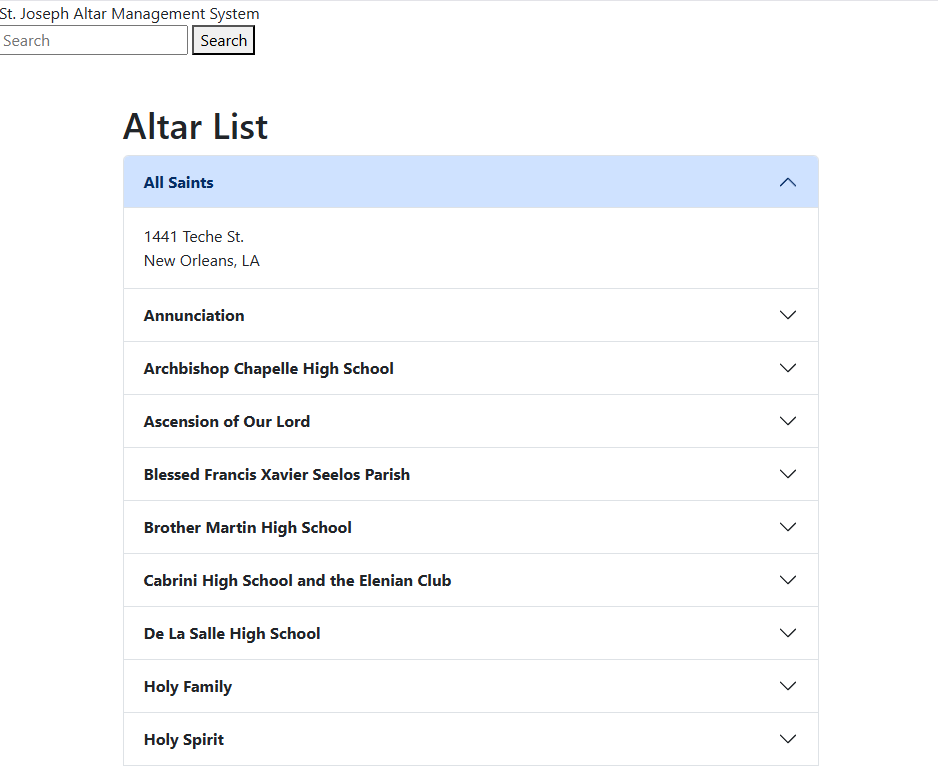Image resolution: width=938 pixels, height=766 pixels.
Task: Expand Blessed Francis Xavier Seelos Parish
Action: click(277, 474)
